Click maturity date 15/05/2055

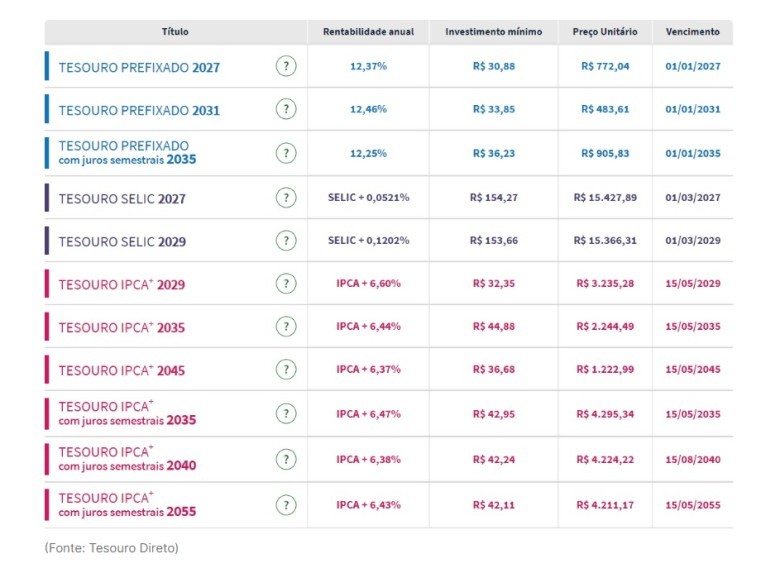point(692,505)
